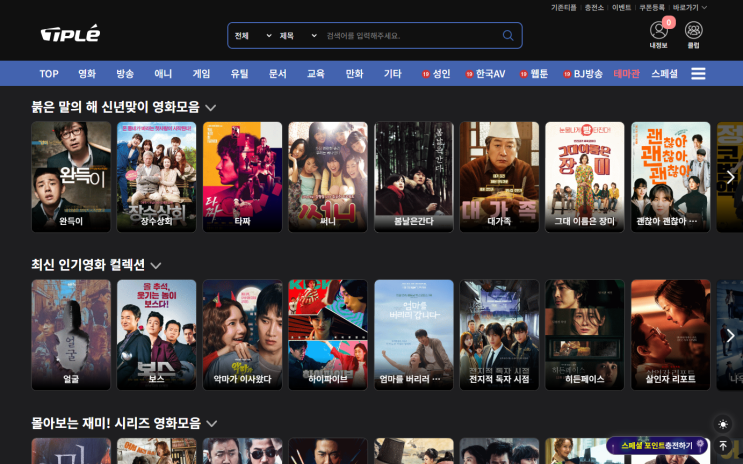Show next movies in 최신 인기영화 row
This screenshot has height=464, width=743.
(x=730, y=336)
